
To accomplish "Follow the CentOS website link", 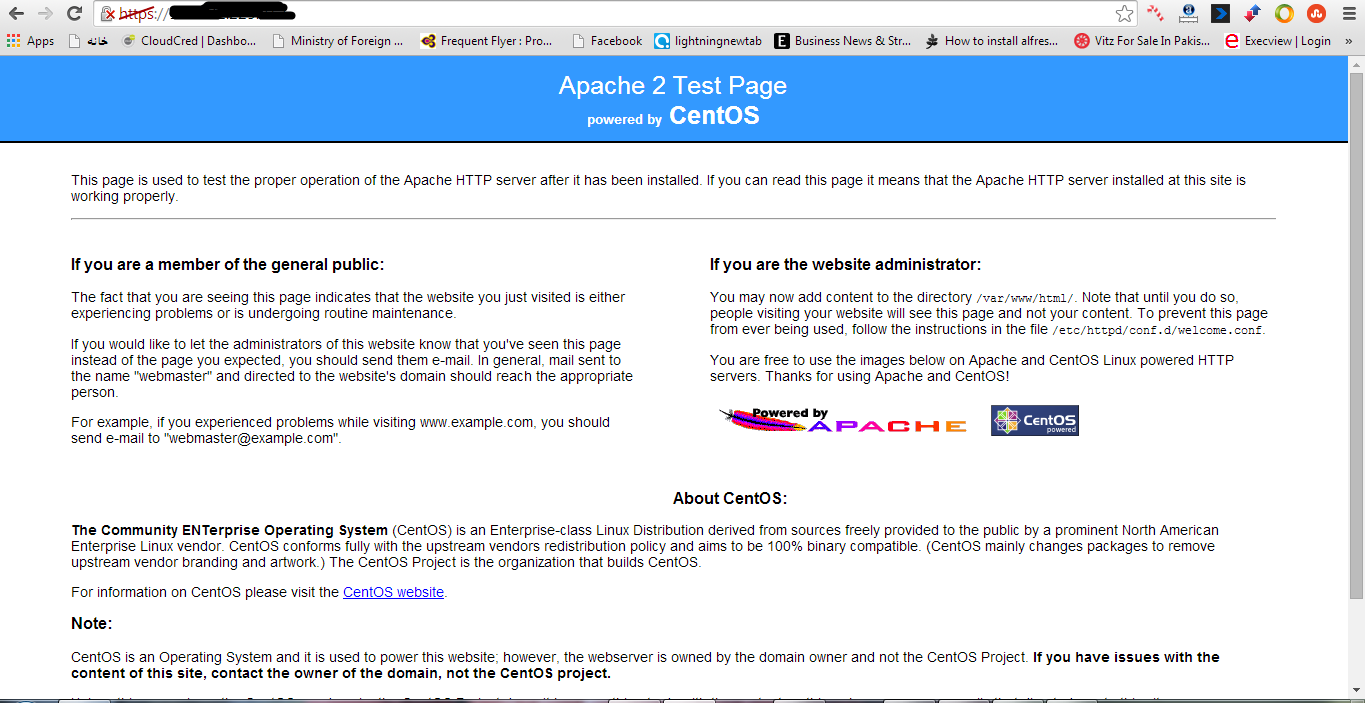I will click(393, 592).
